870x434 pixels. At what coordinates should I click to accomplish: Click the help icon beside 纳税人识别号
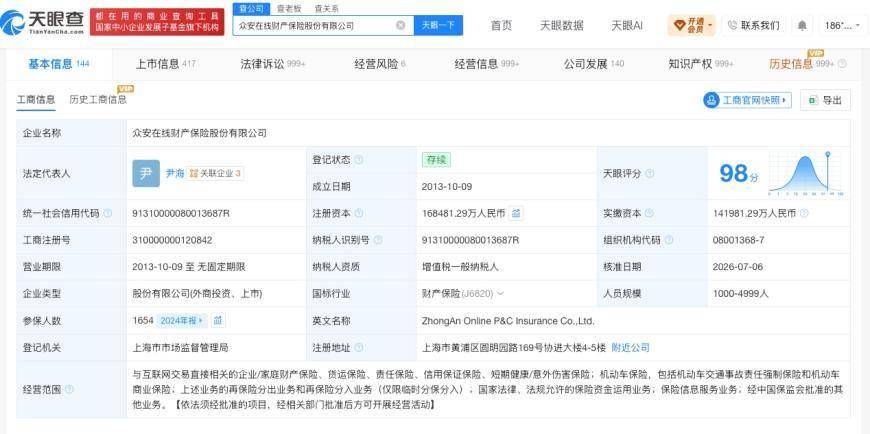click(x=378, y=240)
